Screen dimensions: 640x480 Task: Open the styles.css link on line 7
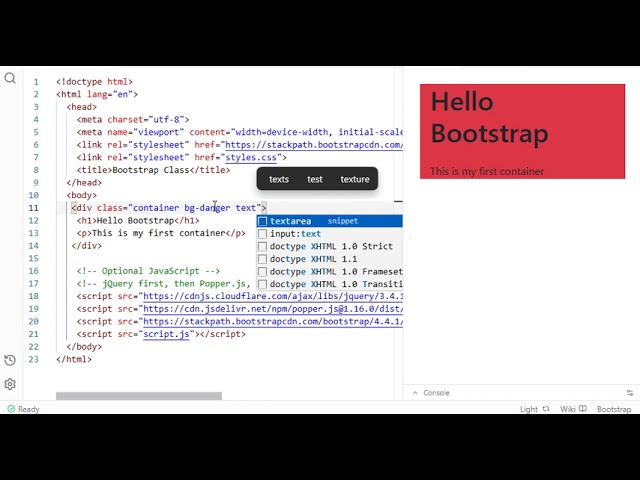point(251,158)
